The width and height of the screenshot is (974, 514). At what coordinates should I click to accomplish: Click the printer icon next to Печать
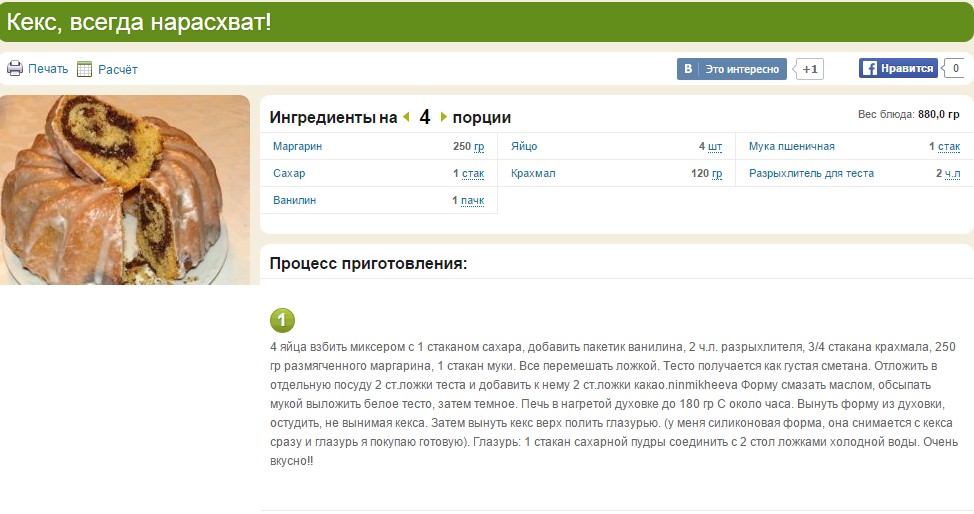tap(15, 69)
